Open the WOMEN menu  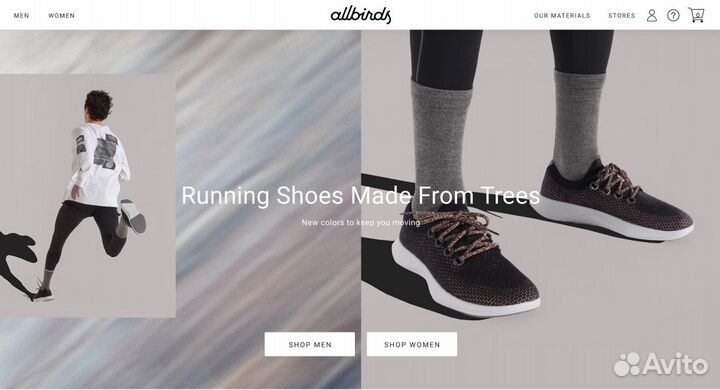[62, 16]
